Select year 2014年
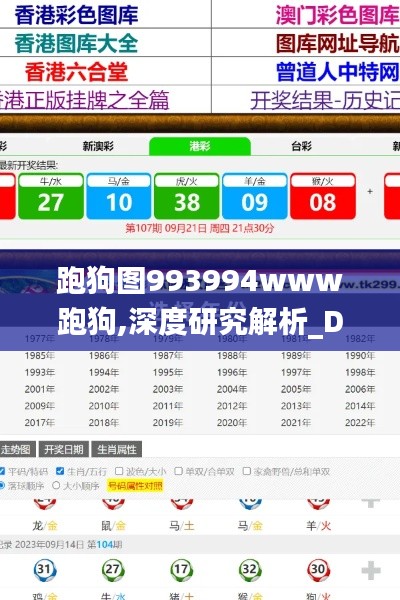The width and height of the screenshot is (400, 600). [x=360, y=406]
